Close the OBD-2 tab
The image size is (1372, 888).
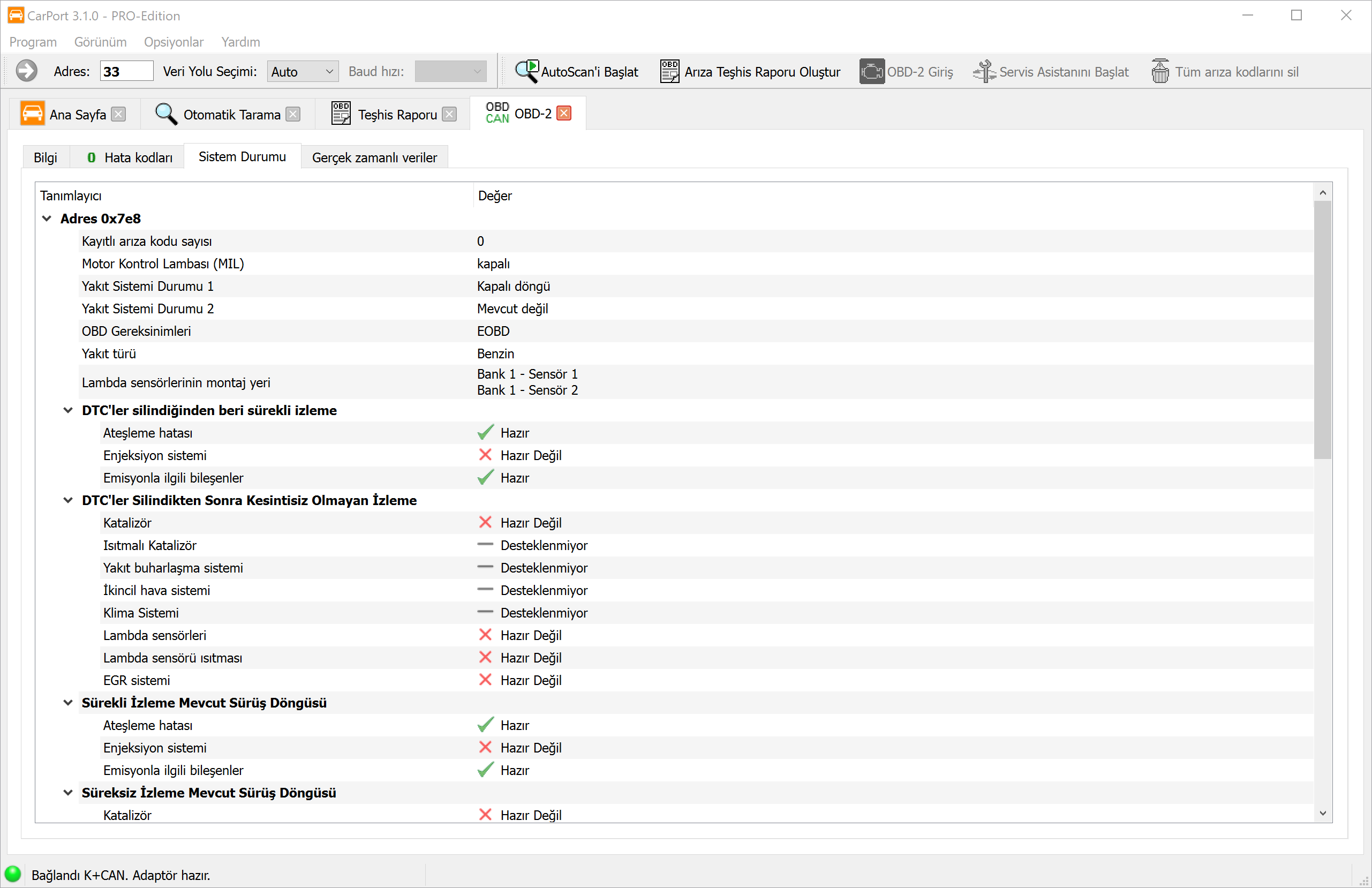tap(564, 113)
